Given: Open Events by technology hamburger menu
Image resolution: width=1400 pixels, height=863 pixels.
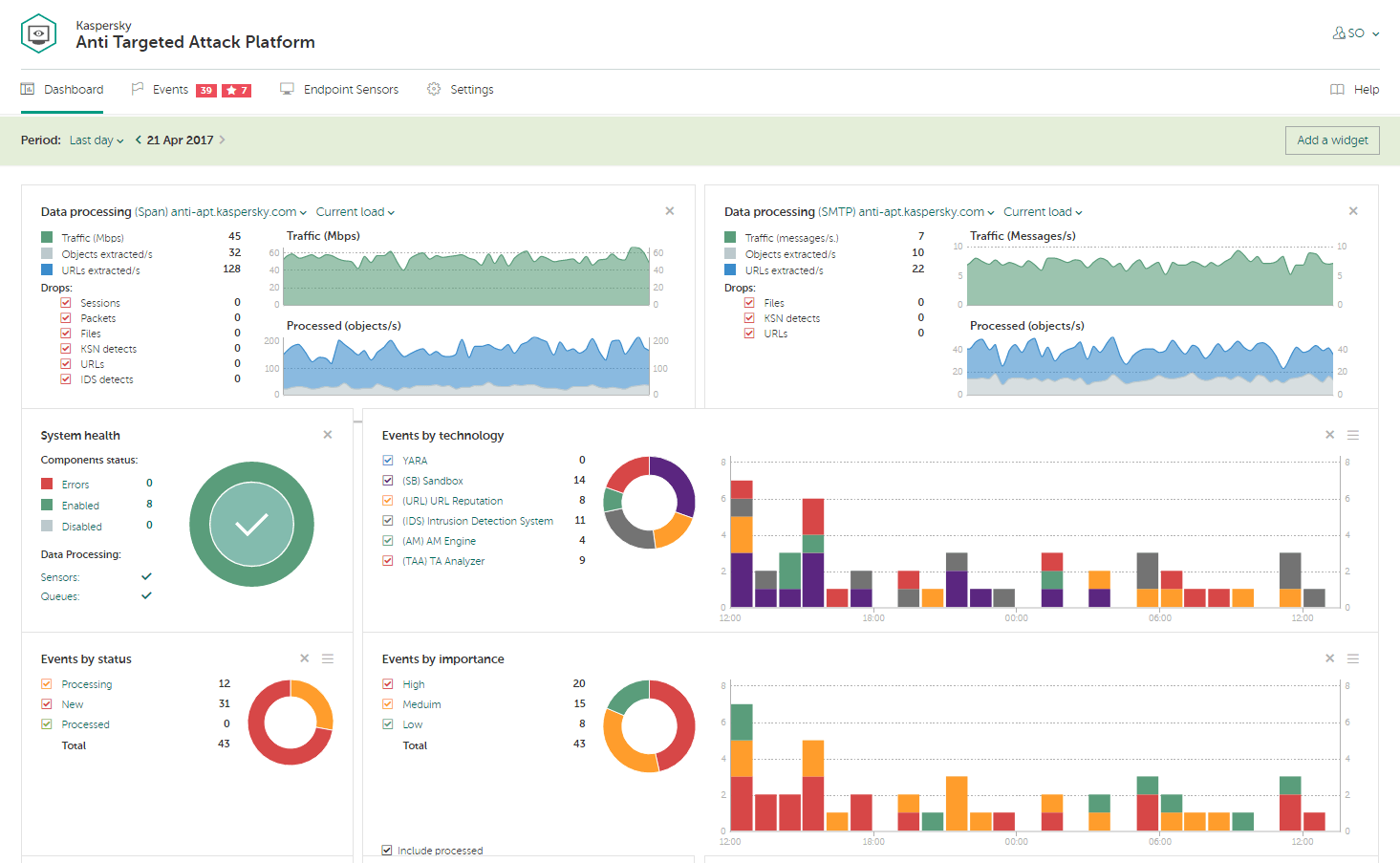Looking at the screenshot, I should point(1353,435).
